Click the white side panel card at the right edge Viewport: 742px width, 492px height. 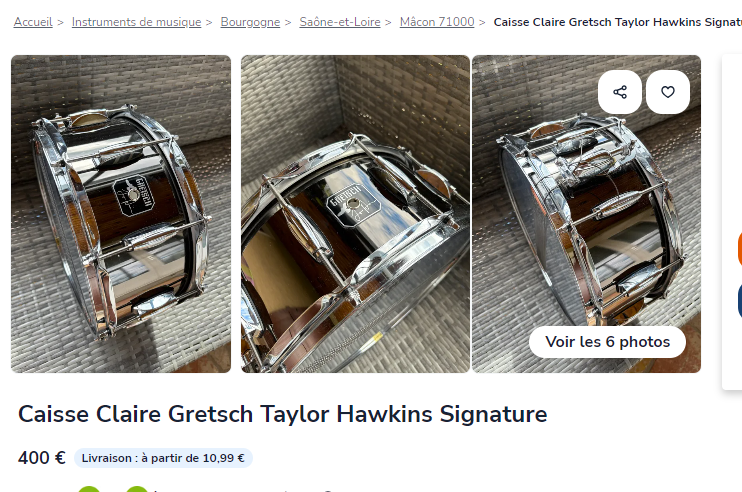[x=732, y=222]
